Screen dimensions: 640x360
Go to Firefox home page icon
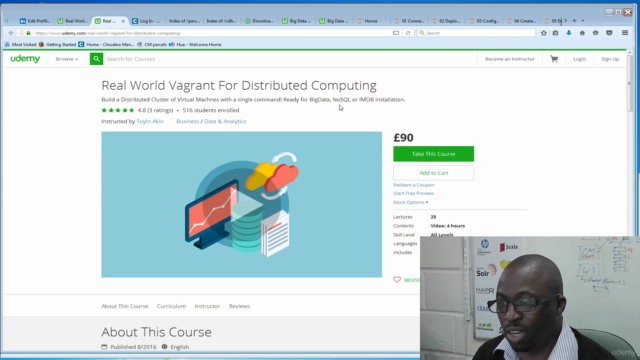[582, 33]
